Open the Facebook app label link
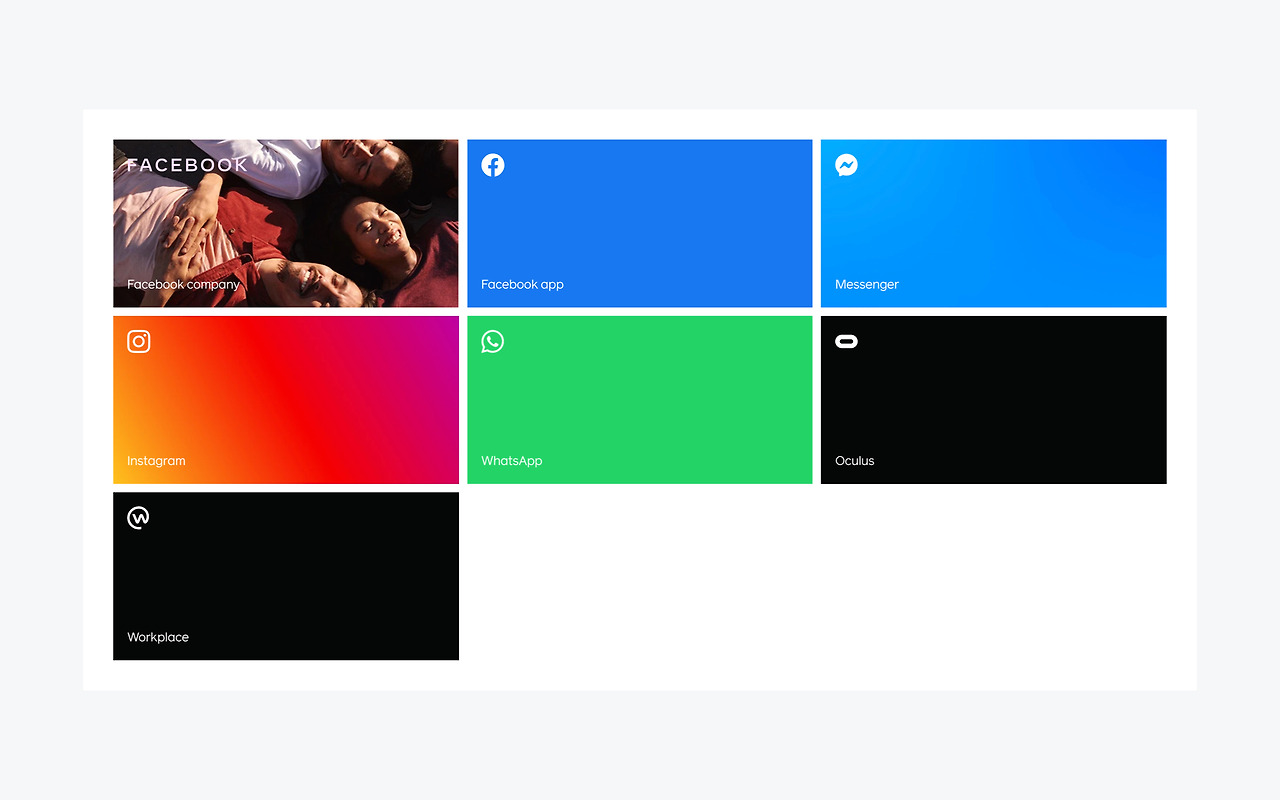Image resolution: width=1280 pixels, height=800 pixels. (x=522, y=284)
